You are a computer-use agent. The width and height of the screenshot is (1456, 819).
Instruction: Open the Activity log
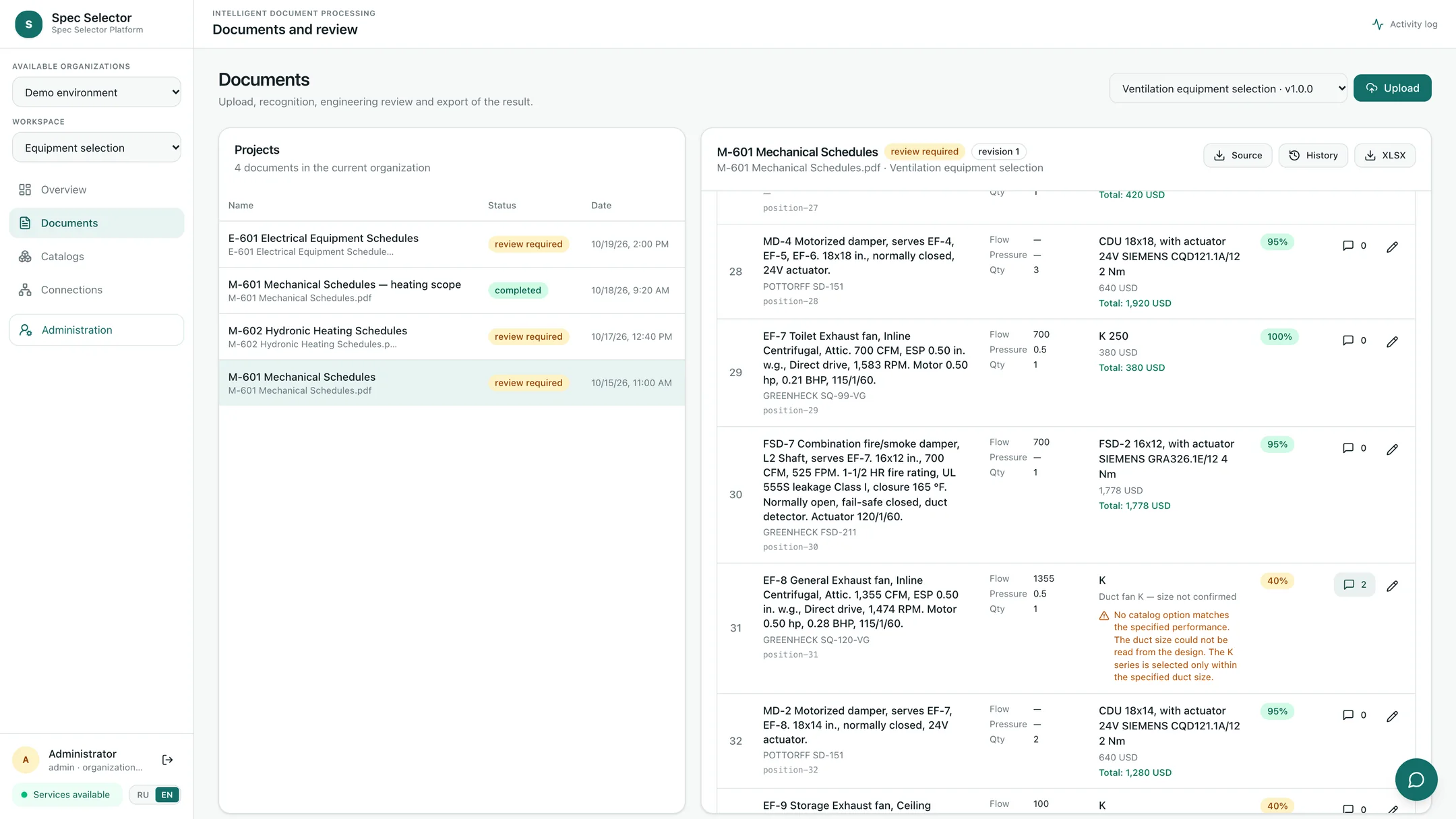(1405, 24)
